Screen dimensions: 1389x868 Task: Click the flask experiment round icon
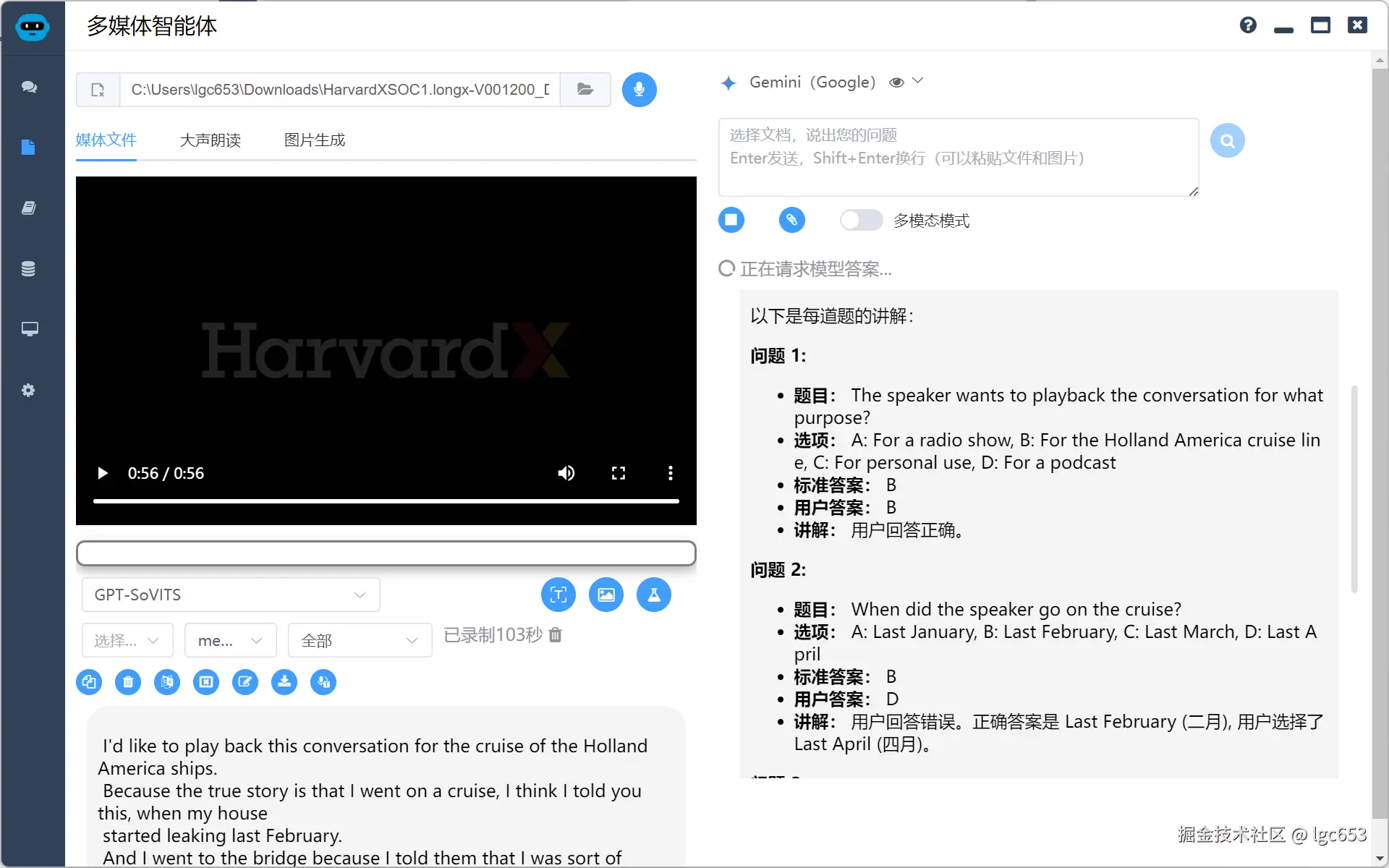click(653, 595)
